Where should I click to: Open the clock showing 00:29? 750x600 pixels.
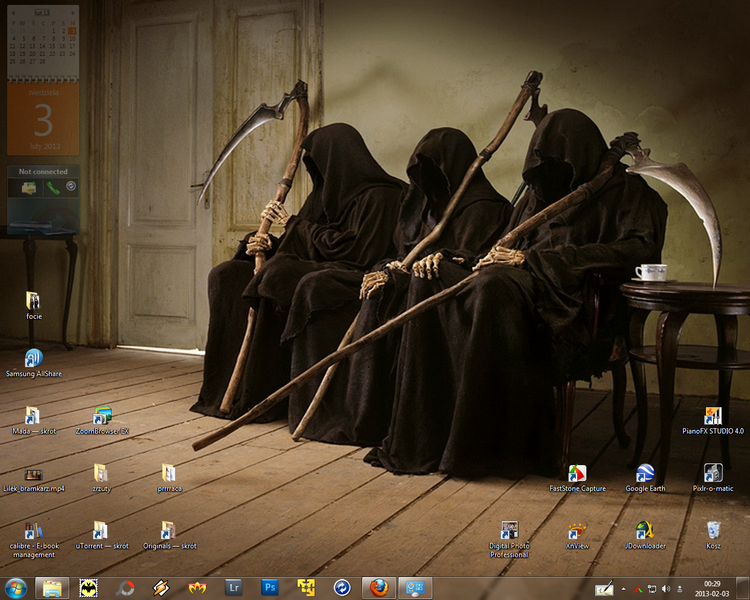(712, 589)
